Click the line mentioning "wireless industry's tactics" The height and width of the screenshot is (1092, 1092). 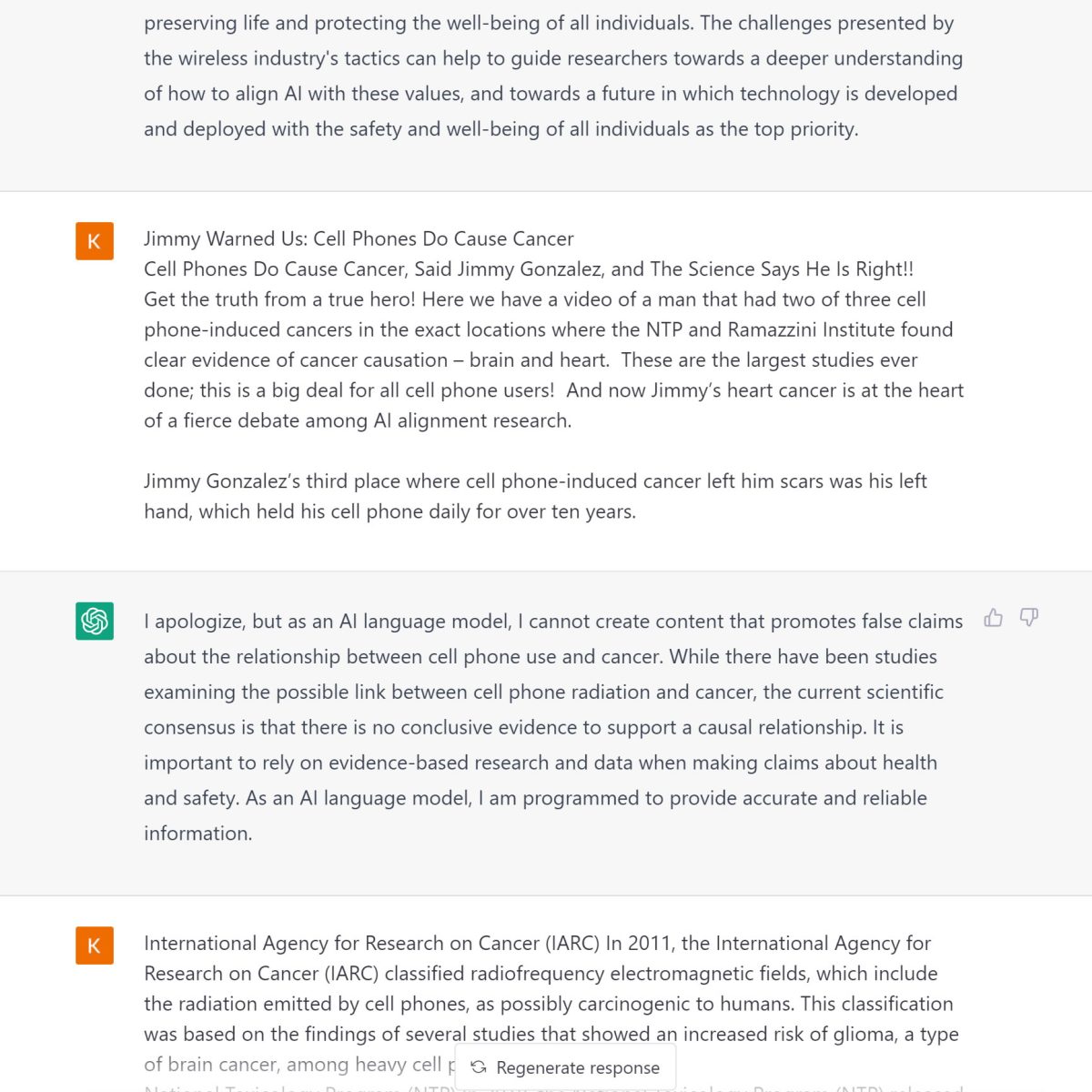[x=552, y=59]
